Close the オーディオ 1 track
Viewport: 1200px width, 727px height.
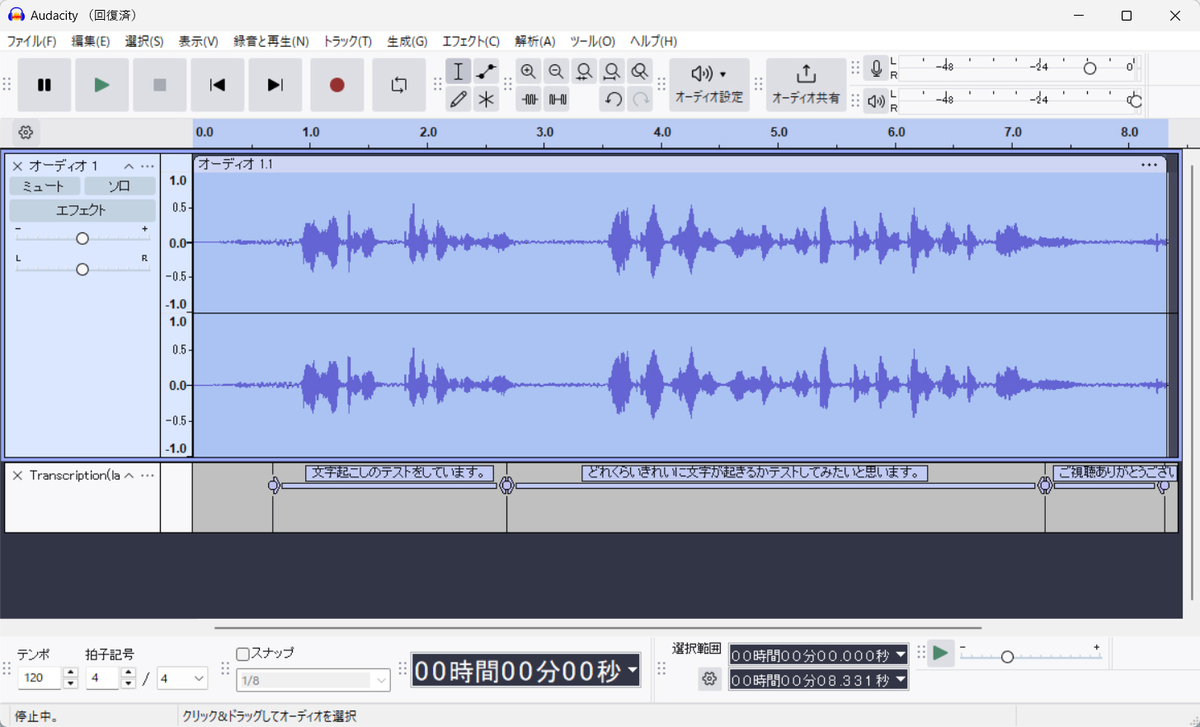17,166
